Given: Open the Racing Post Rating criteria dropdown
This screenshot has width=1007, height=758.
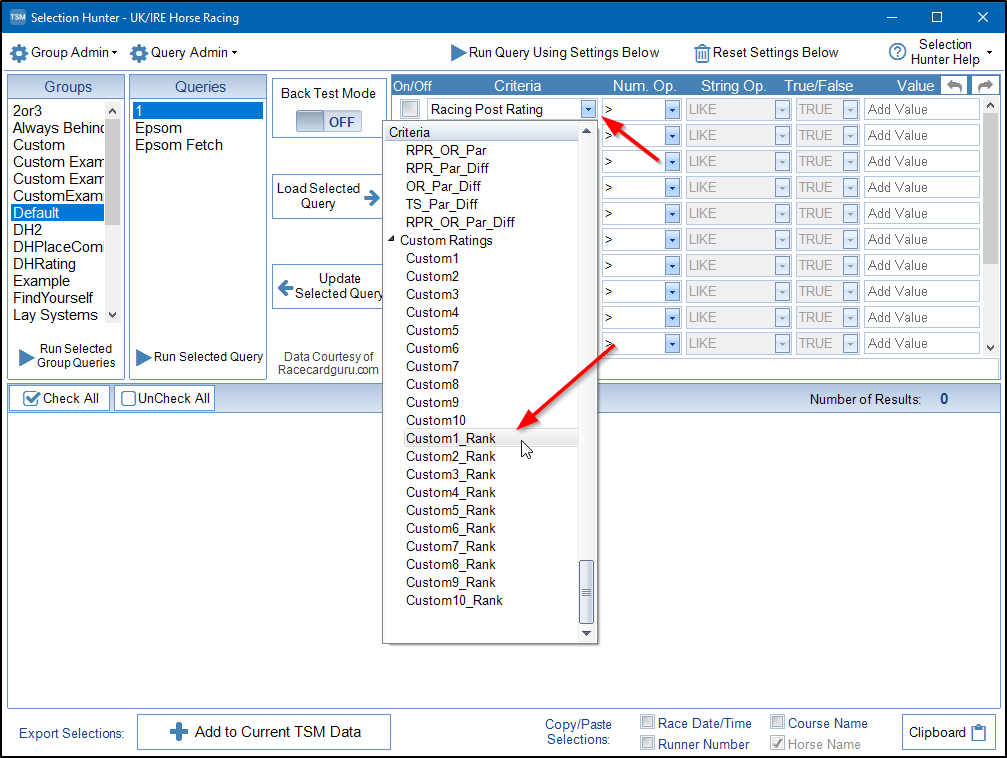Looking at the screenshot, I should tap(588, 109).
